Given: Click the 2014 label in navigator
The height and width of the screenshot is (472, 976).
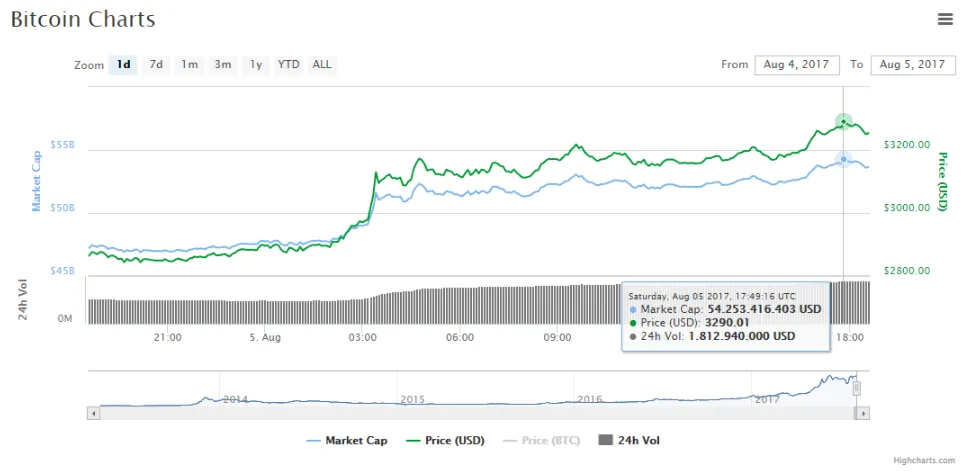Looking at the screenshot, I should [x=235, y=399].
